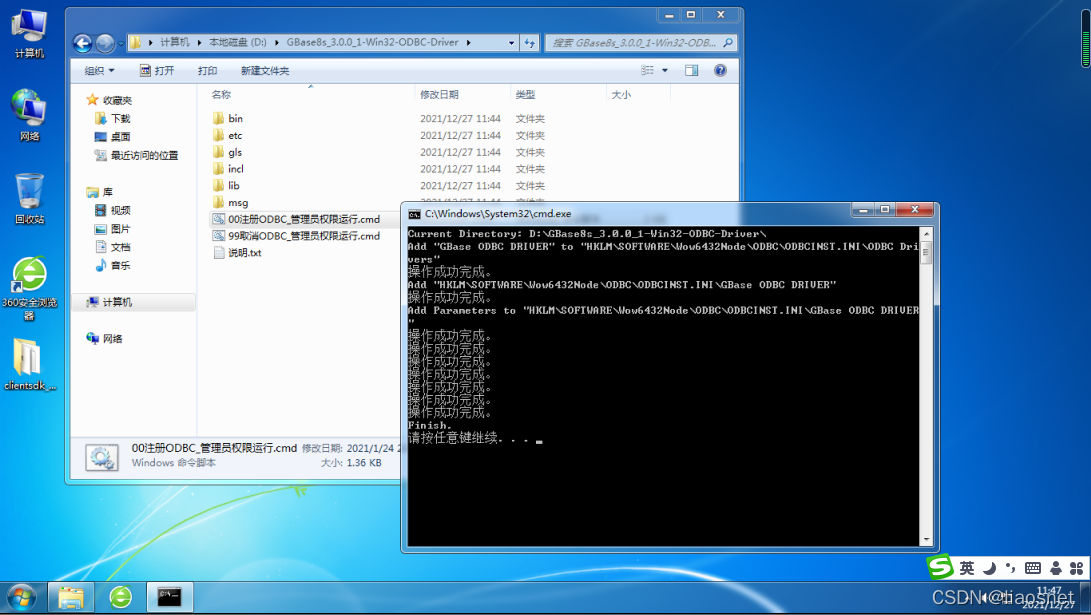Open the 回收站 recycle bin icon
The width and height of the screenshot is (1091, 615).
click(29, 198)
